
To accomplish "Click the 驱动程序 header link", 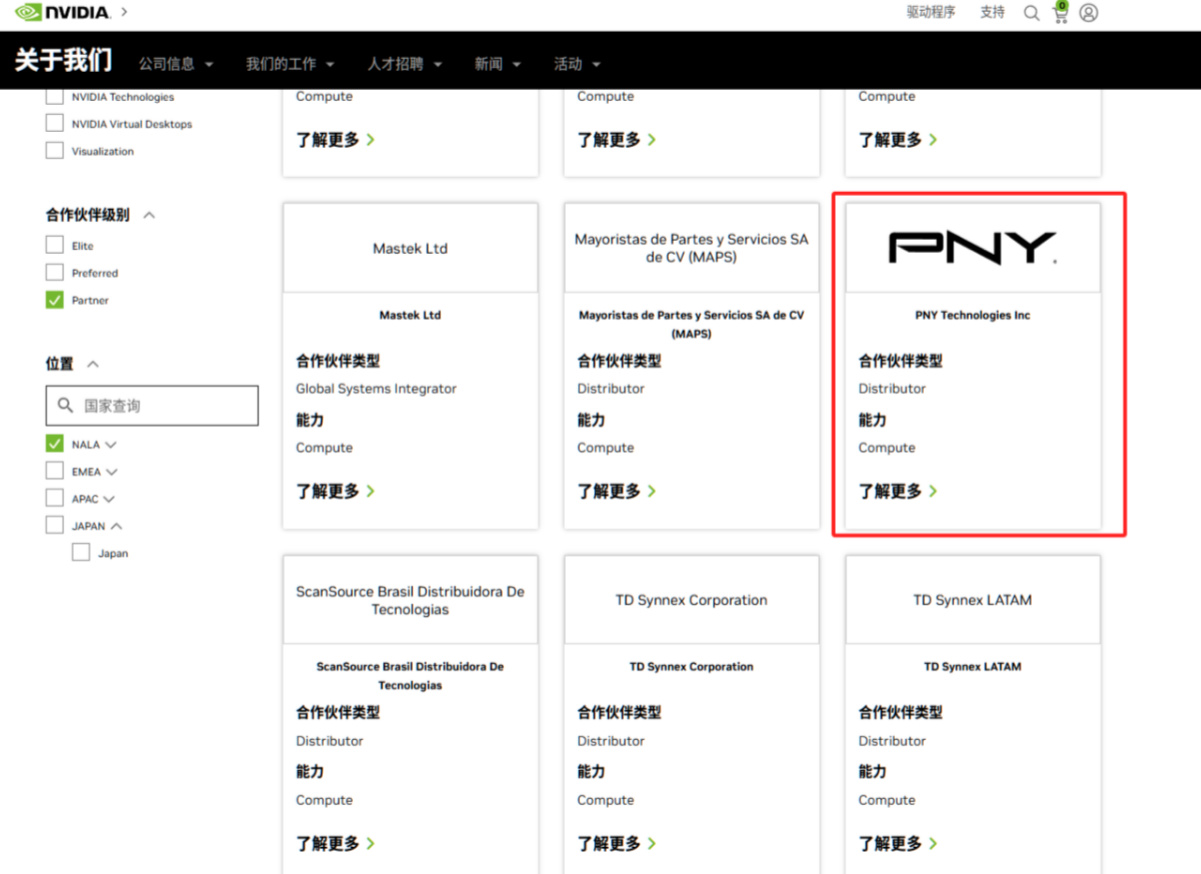I will tap(931, 12).
